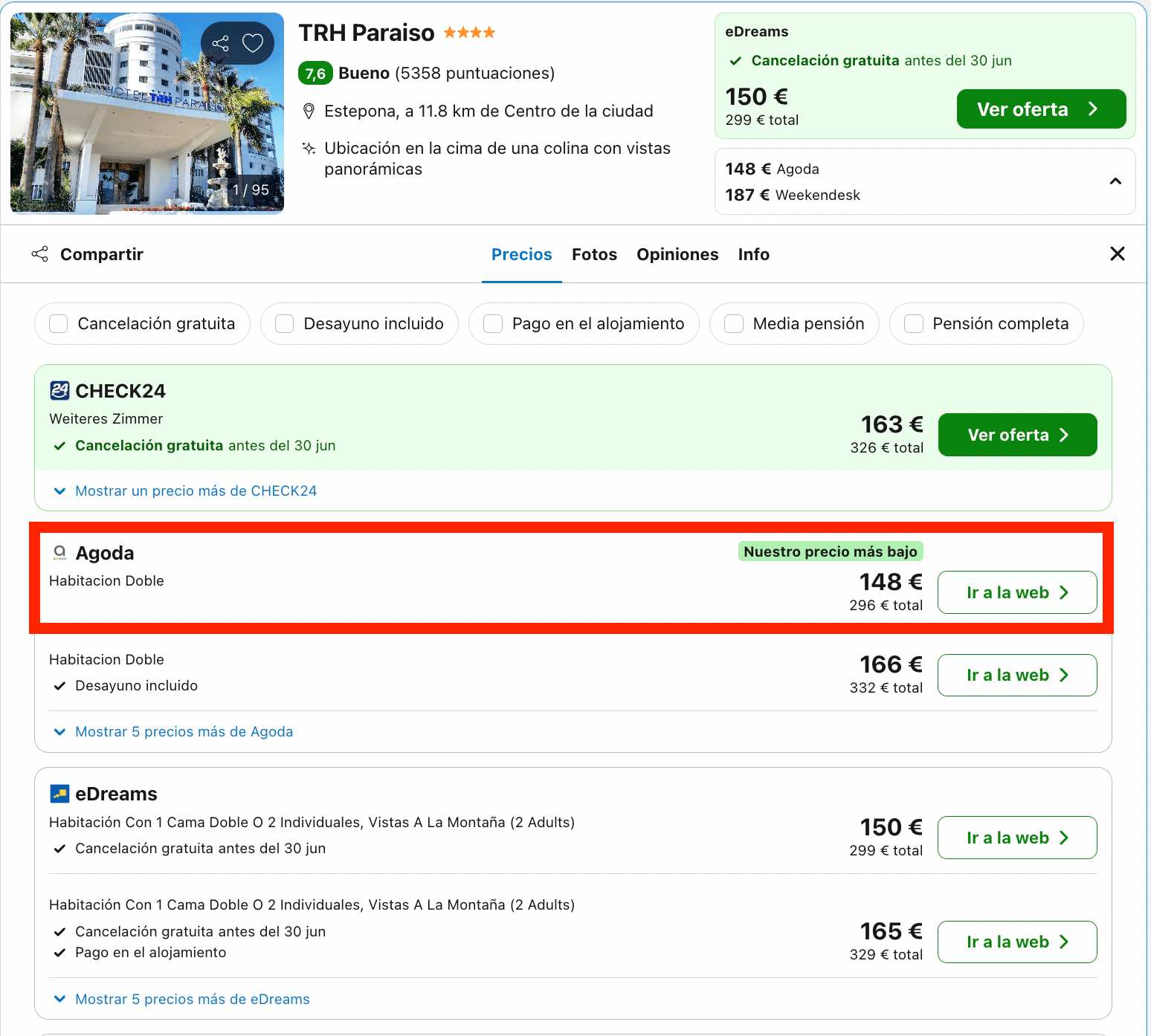Click the 148 € Agoda price row

pos(772,169)
